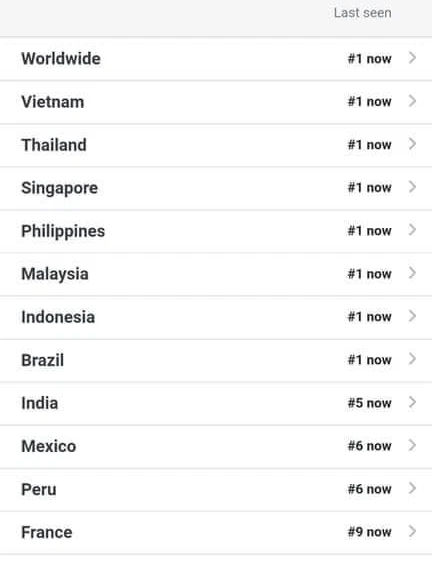Expand the India row chevron

coord(412,403)
